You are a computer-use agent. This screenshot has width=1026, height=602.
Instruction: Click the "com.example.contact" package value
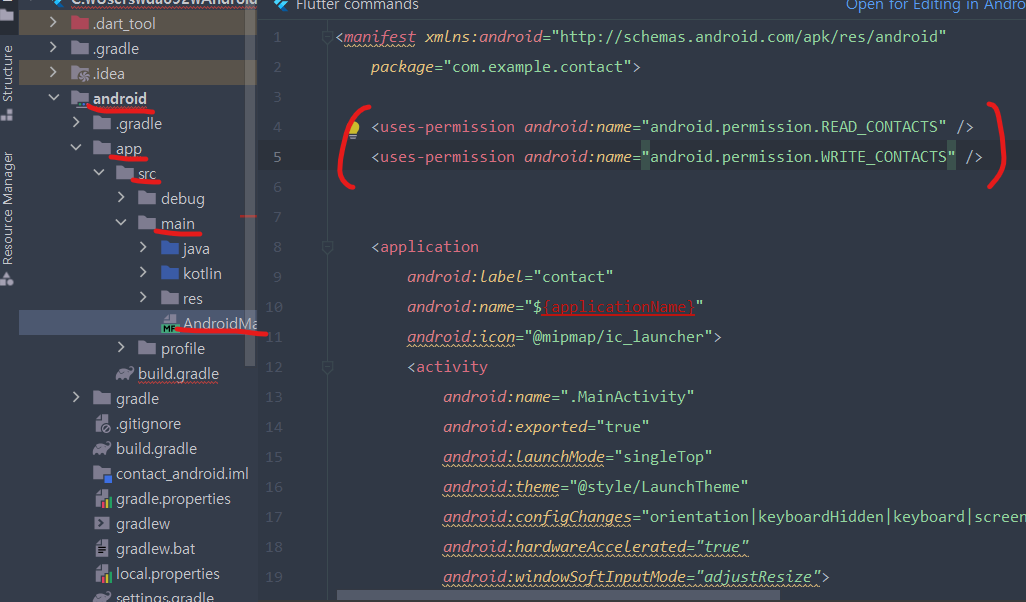[537, 67]
